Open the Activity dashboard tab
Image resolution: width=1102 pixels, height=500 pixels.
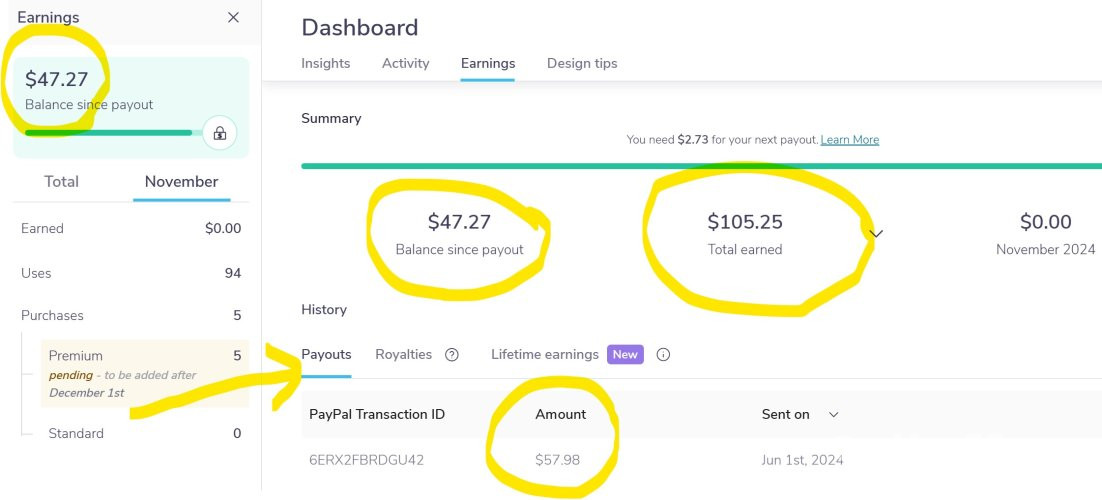(x=406, y=63)
